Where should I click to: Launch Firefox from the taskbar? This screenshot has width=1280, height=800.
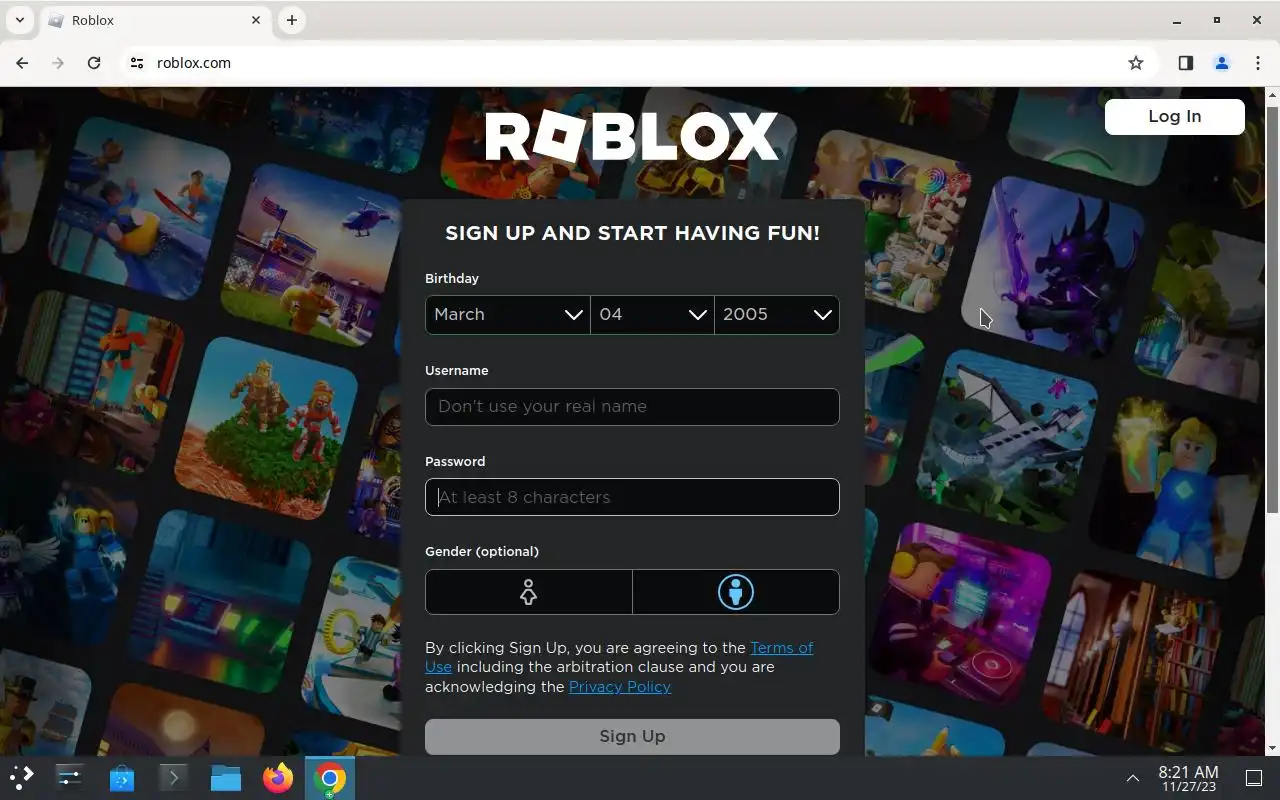pos(278,777)
